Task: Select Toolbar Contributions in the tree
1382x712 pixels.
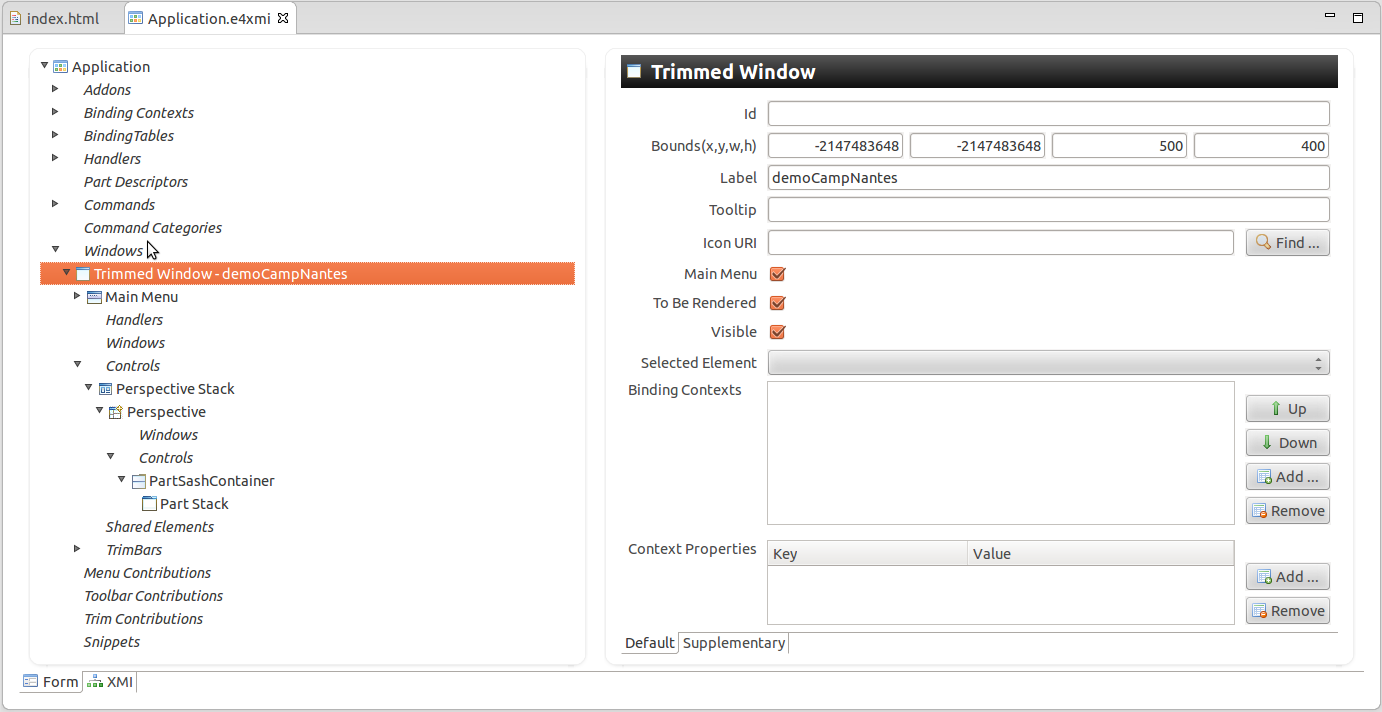Action: [153, 596]
